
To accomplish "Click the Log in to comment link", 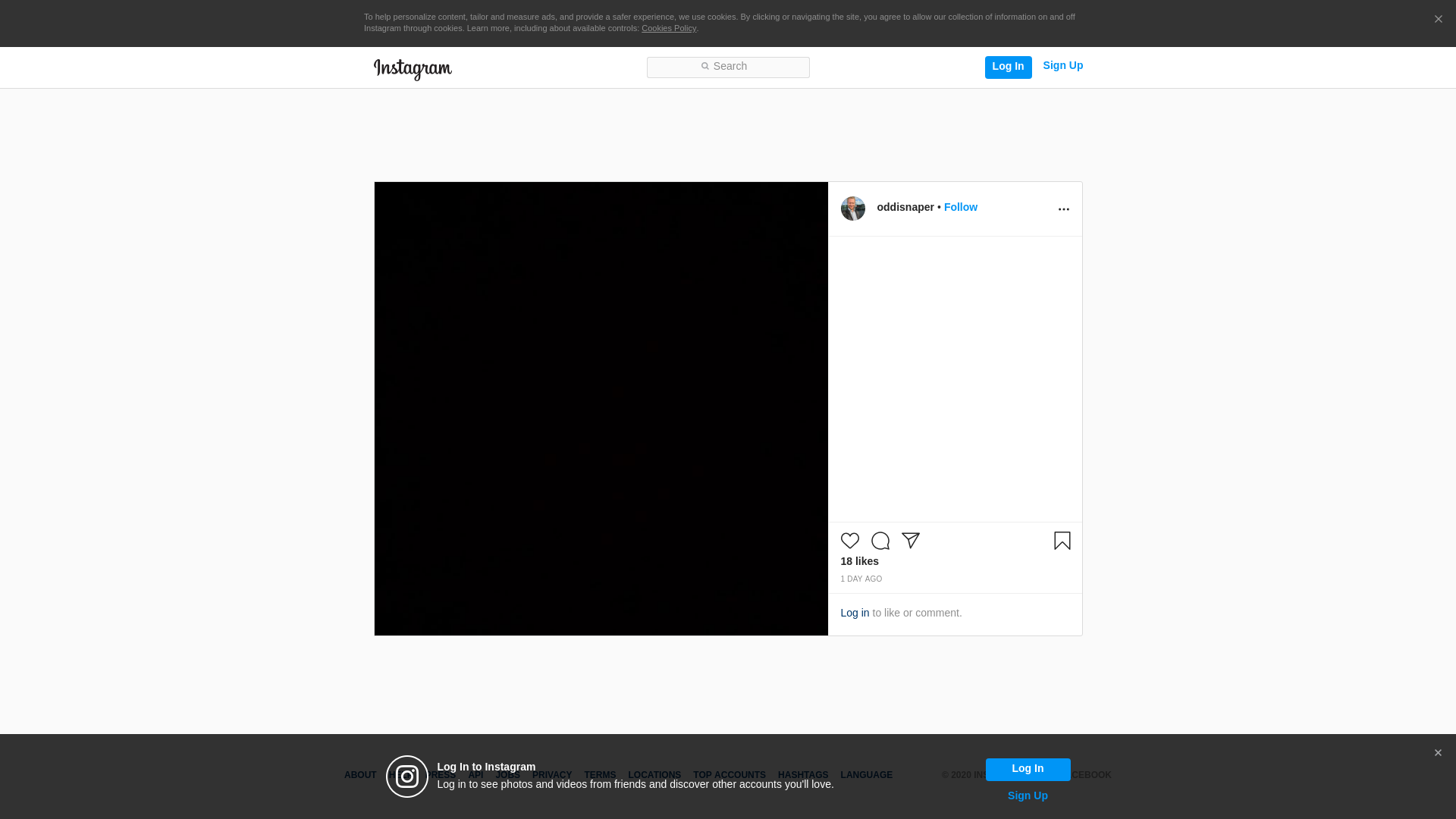I will pyautogui.click(x=855, y=613).
